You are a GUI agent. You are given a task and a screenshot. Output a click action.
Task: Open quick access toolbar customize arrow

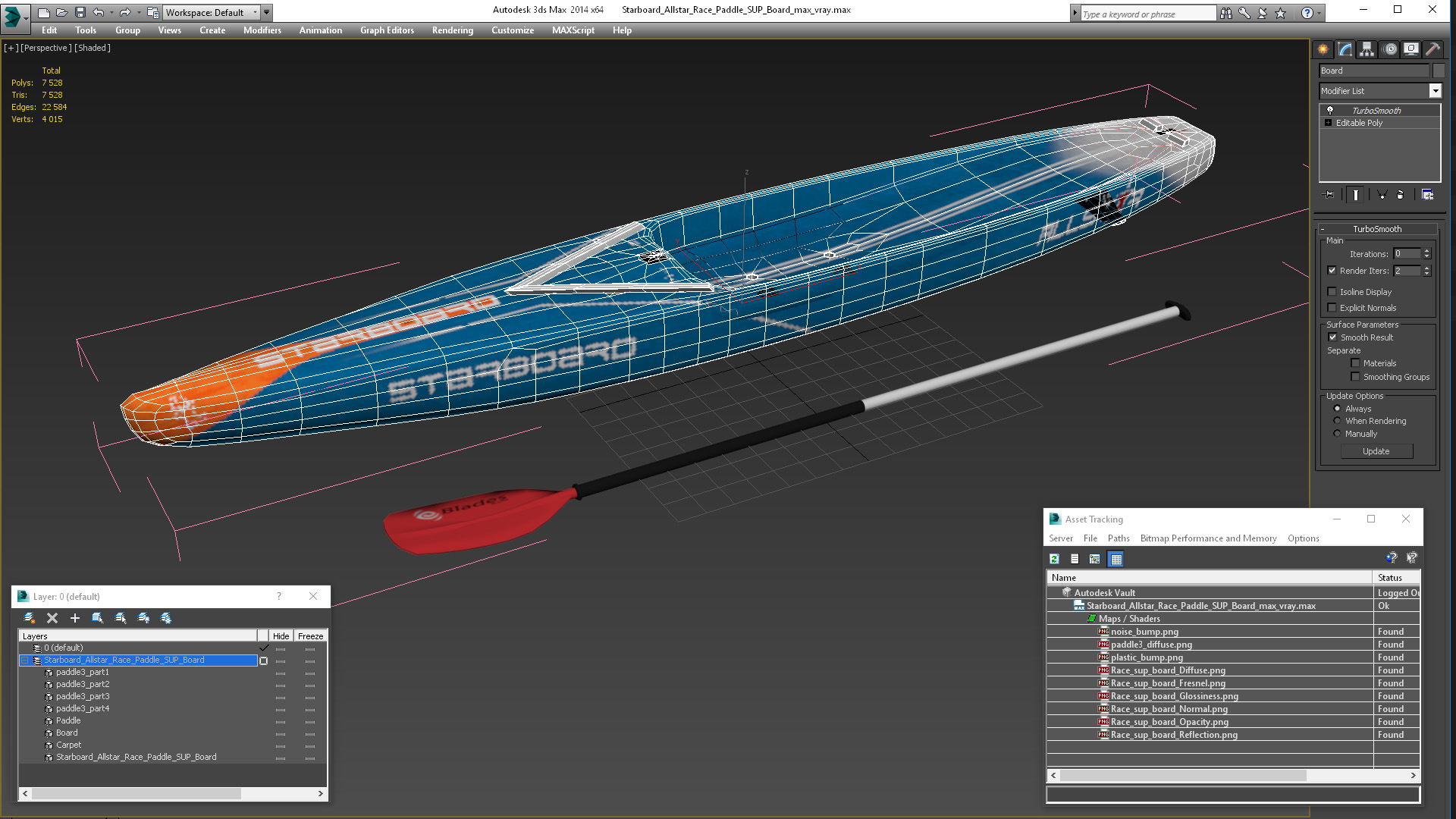tap(266, 13)
